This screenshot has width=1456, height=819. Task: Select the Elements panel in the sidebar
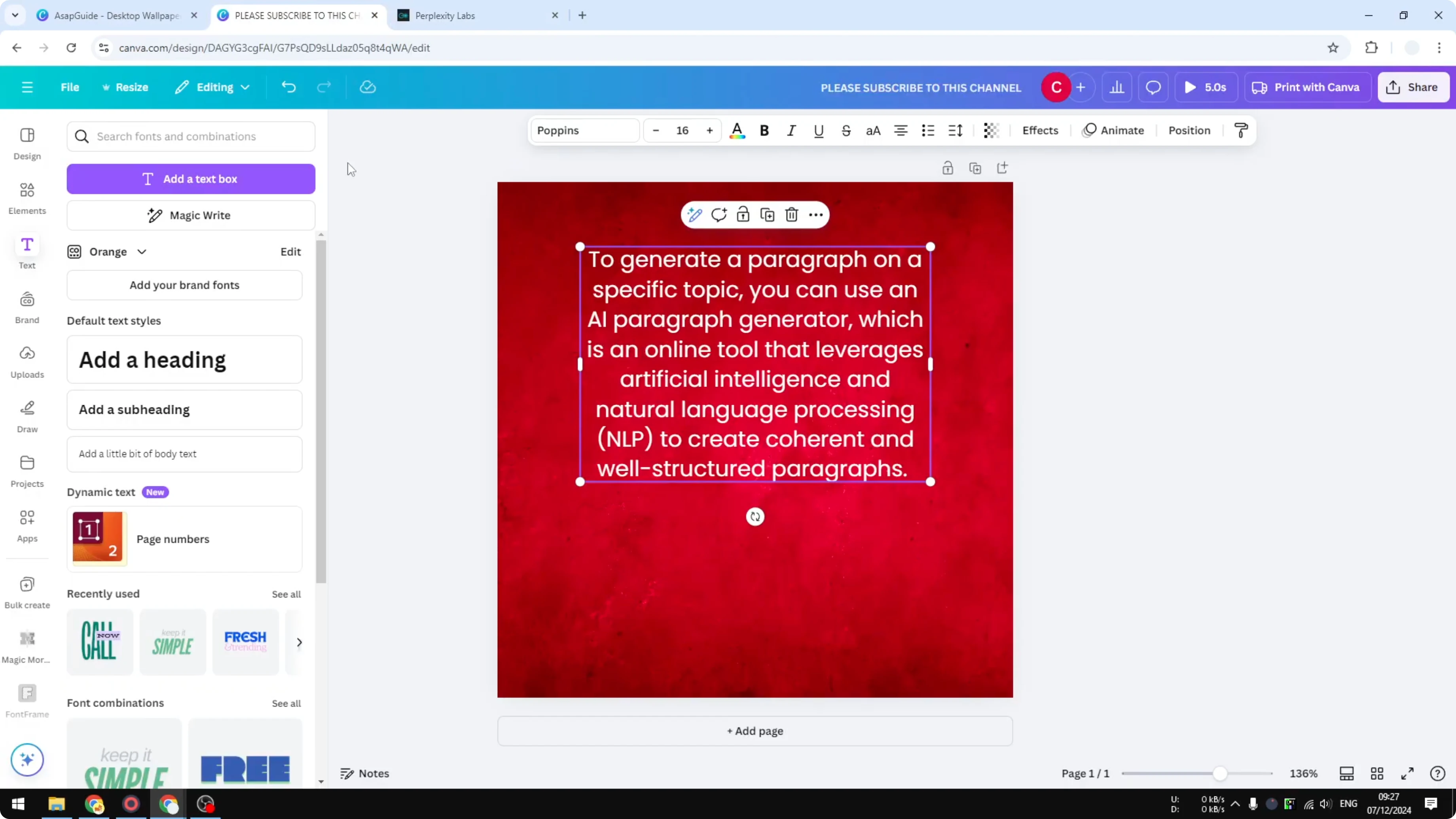coord(27,197)
